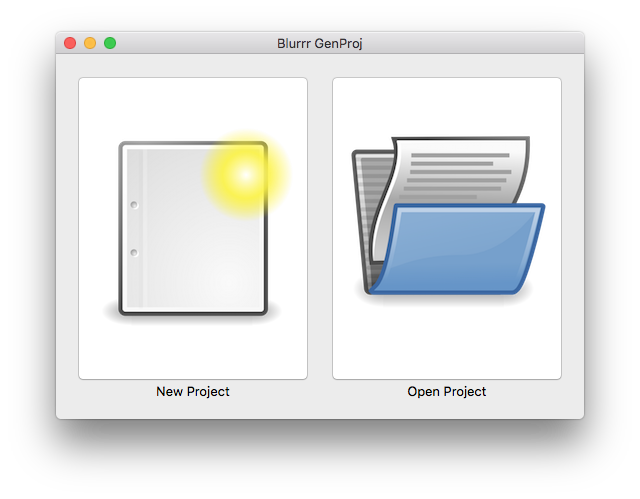
Task: Click the yellow sparkle on the new document
Action: point(245,175)
